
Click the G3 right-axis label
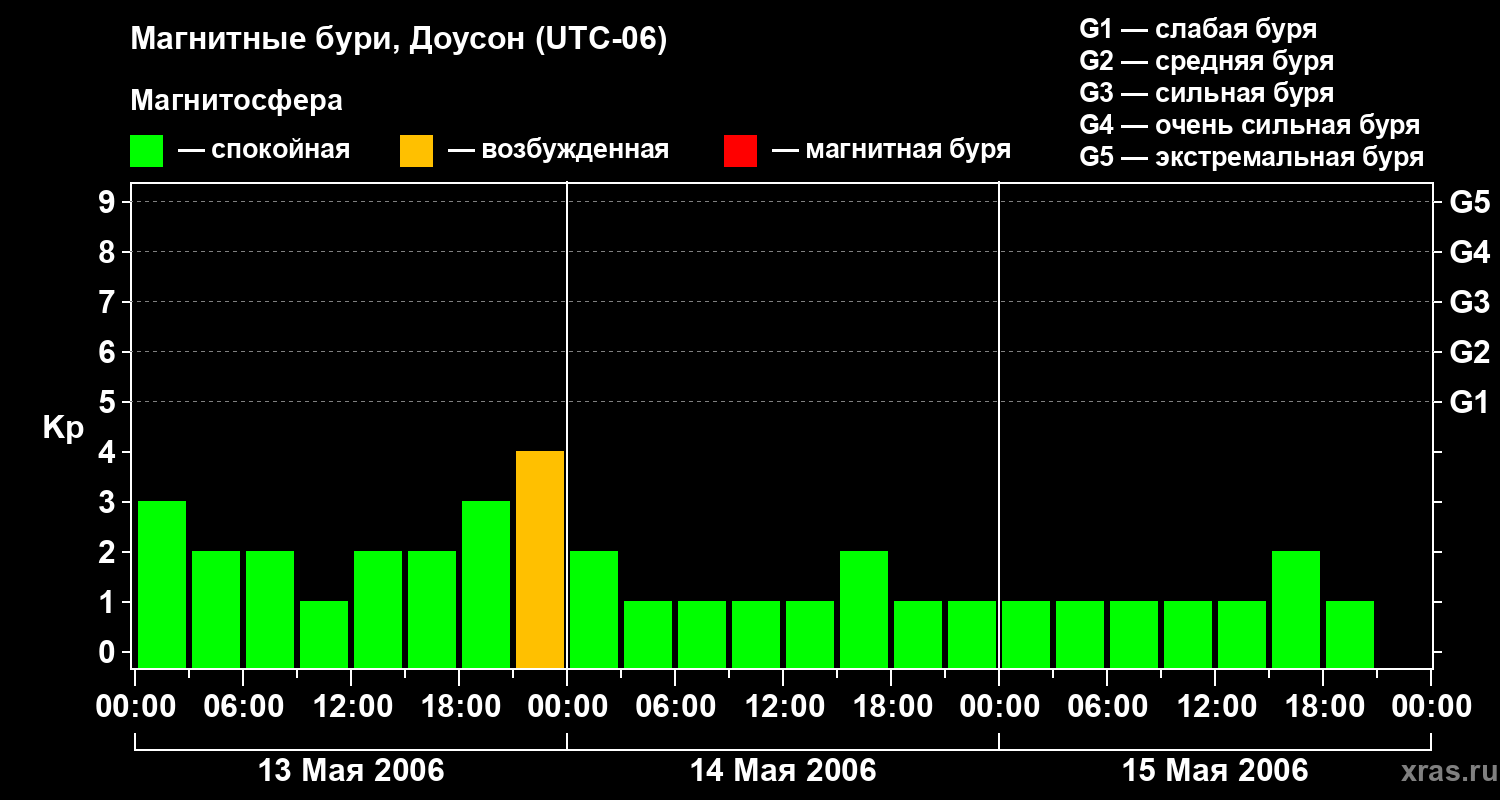pyautogui.click(x=1469, y=302)
